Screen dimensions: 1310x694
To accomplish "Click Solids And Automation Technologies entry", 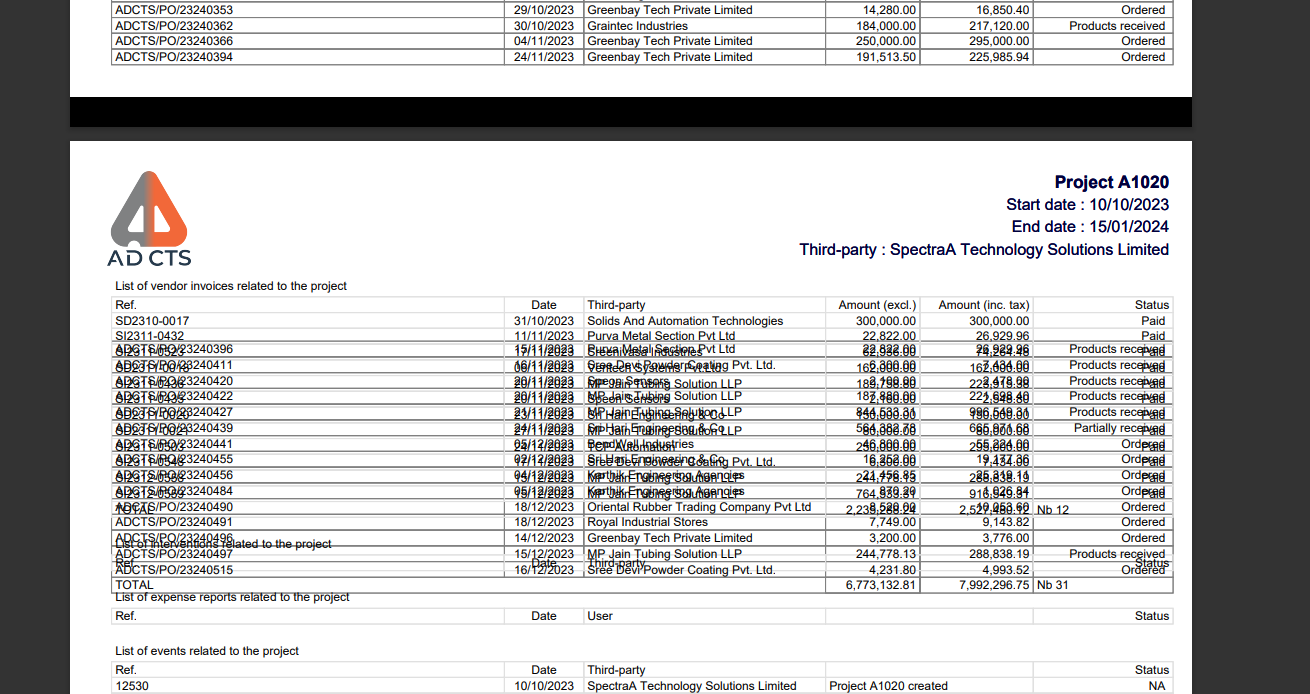I will (685, 321).
